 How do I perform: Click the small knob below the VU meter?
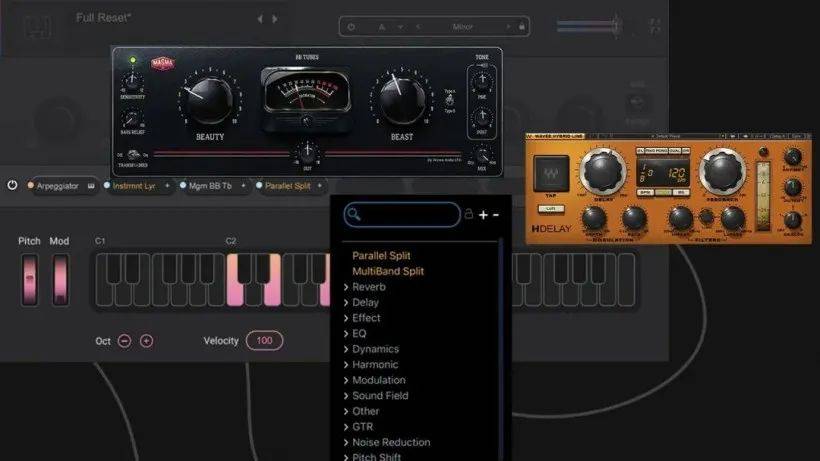306,121
